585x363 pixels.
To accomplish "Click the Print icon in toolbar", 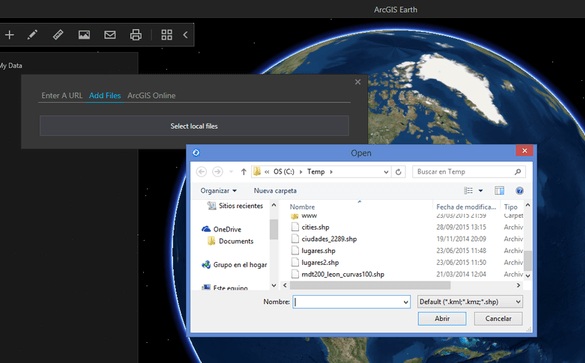I will click(136, 35).
